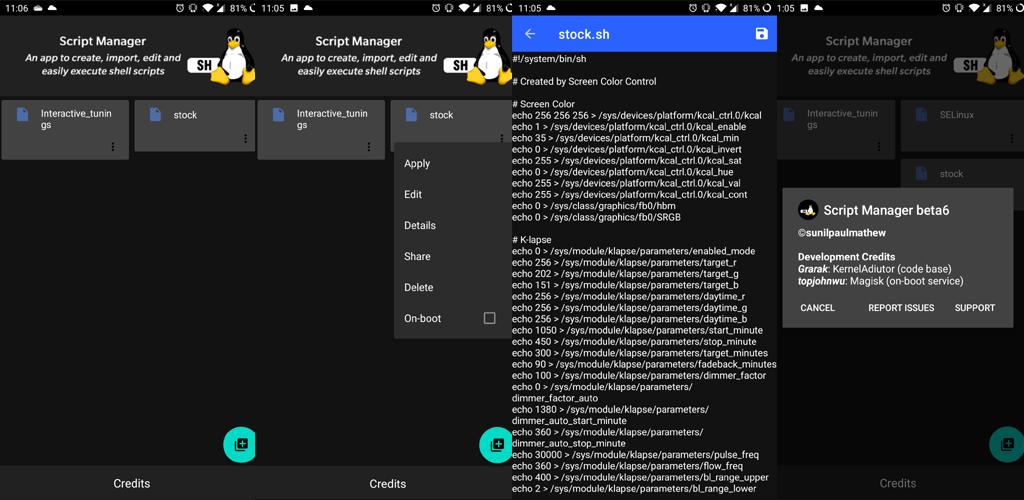Choose Edit from the stock context menu
Screen dimensions: 1024x500
[x=413, y=195]
